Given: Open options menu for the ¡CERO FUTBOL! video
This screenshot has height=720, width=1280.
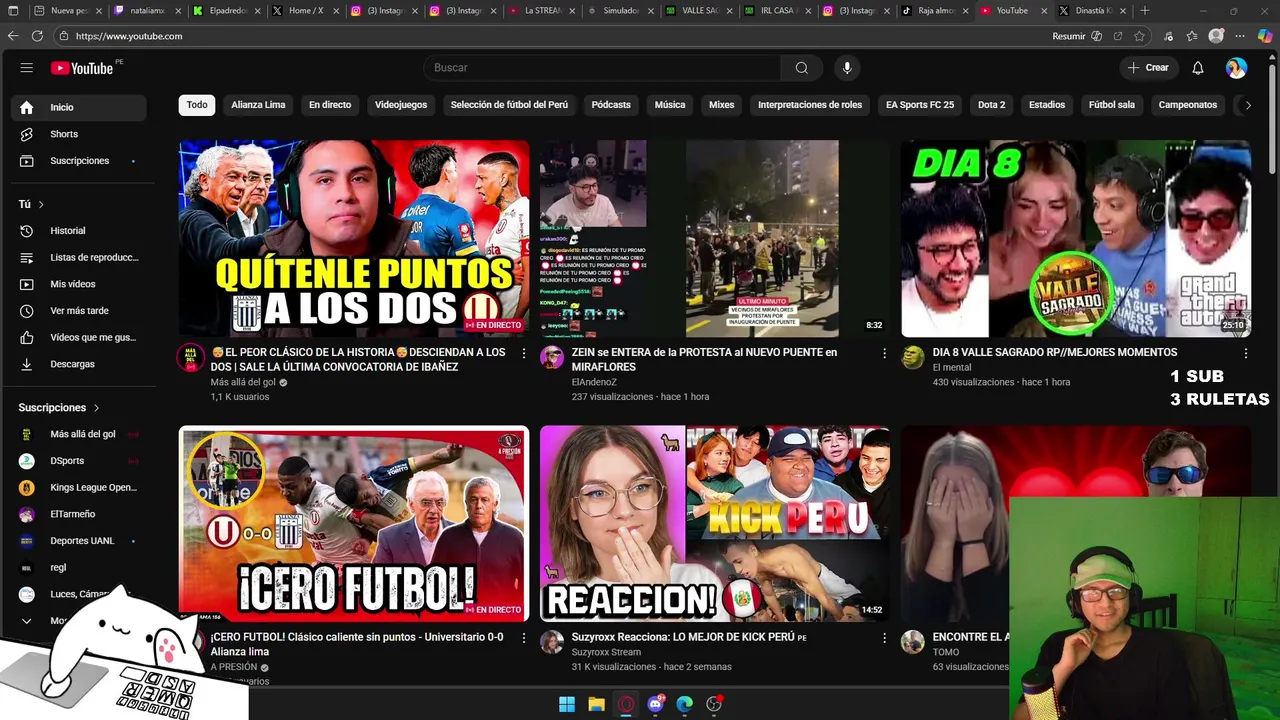Looking at the screenshot, I should coord(523,638).
